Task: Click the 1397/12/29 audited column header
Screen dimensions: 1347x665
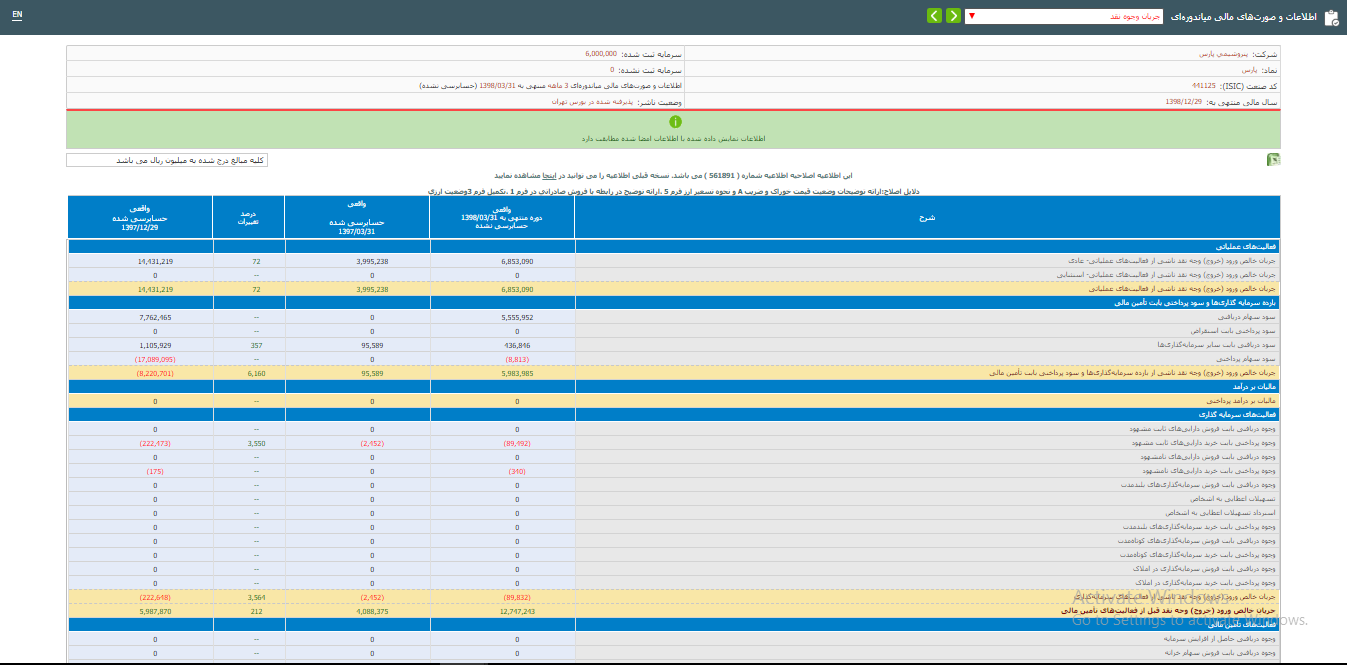Action: tap(139, 217)
